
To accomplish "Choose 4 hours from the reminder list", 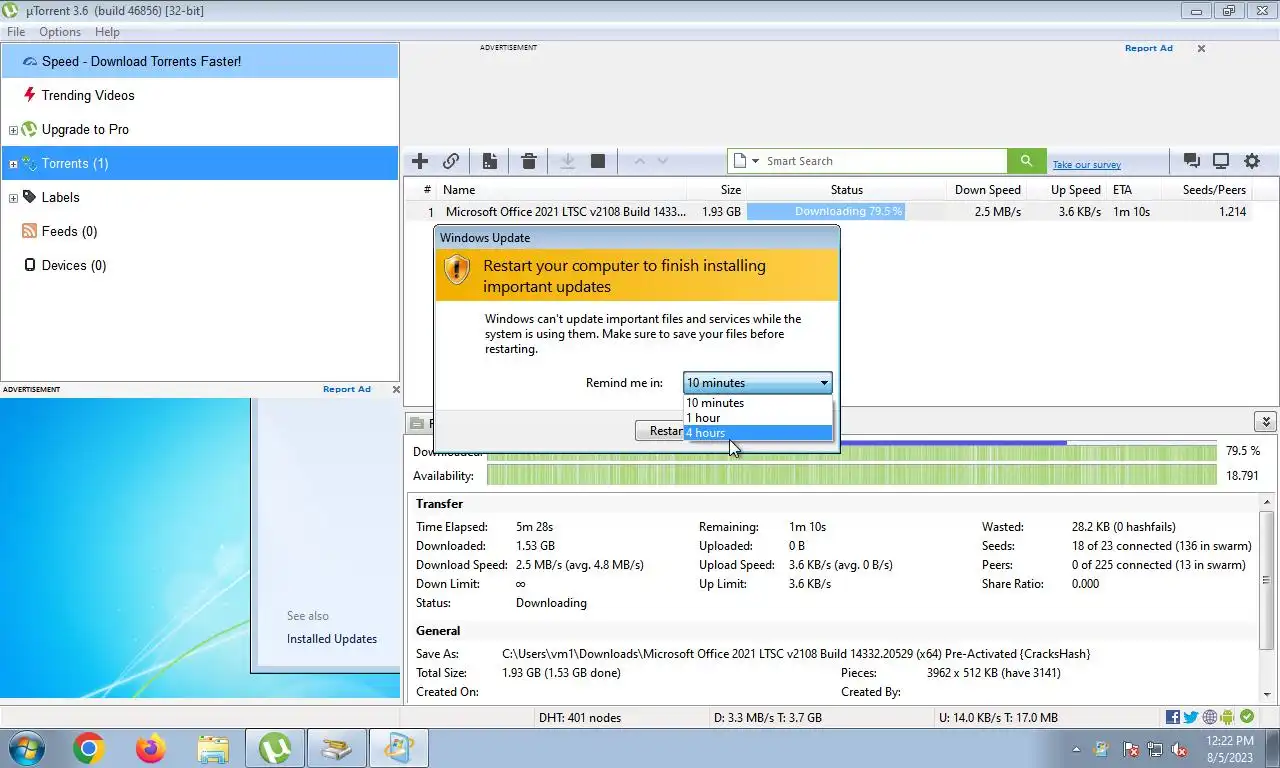I will tap(757, 433).
